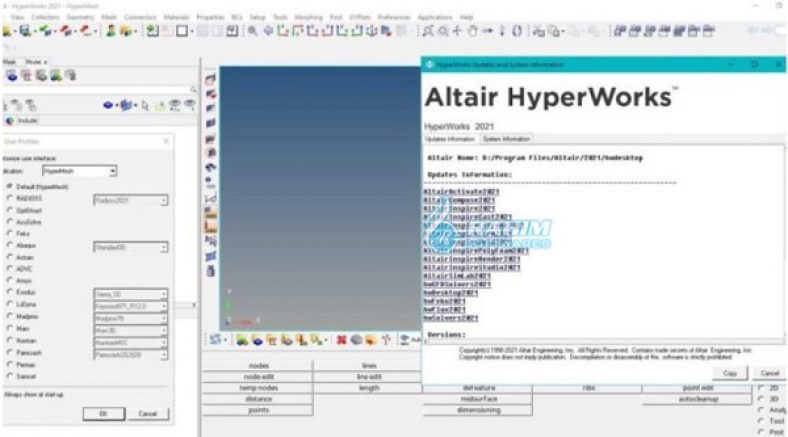788x437 pixels.
Task: Activate the pan hand icon
Action: pos(472,31)
